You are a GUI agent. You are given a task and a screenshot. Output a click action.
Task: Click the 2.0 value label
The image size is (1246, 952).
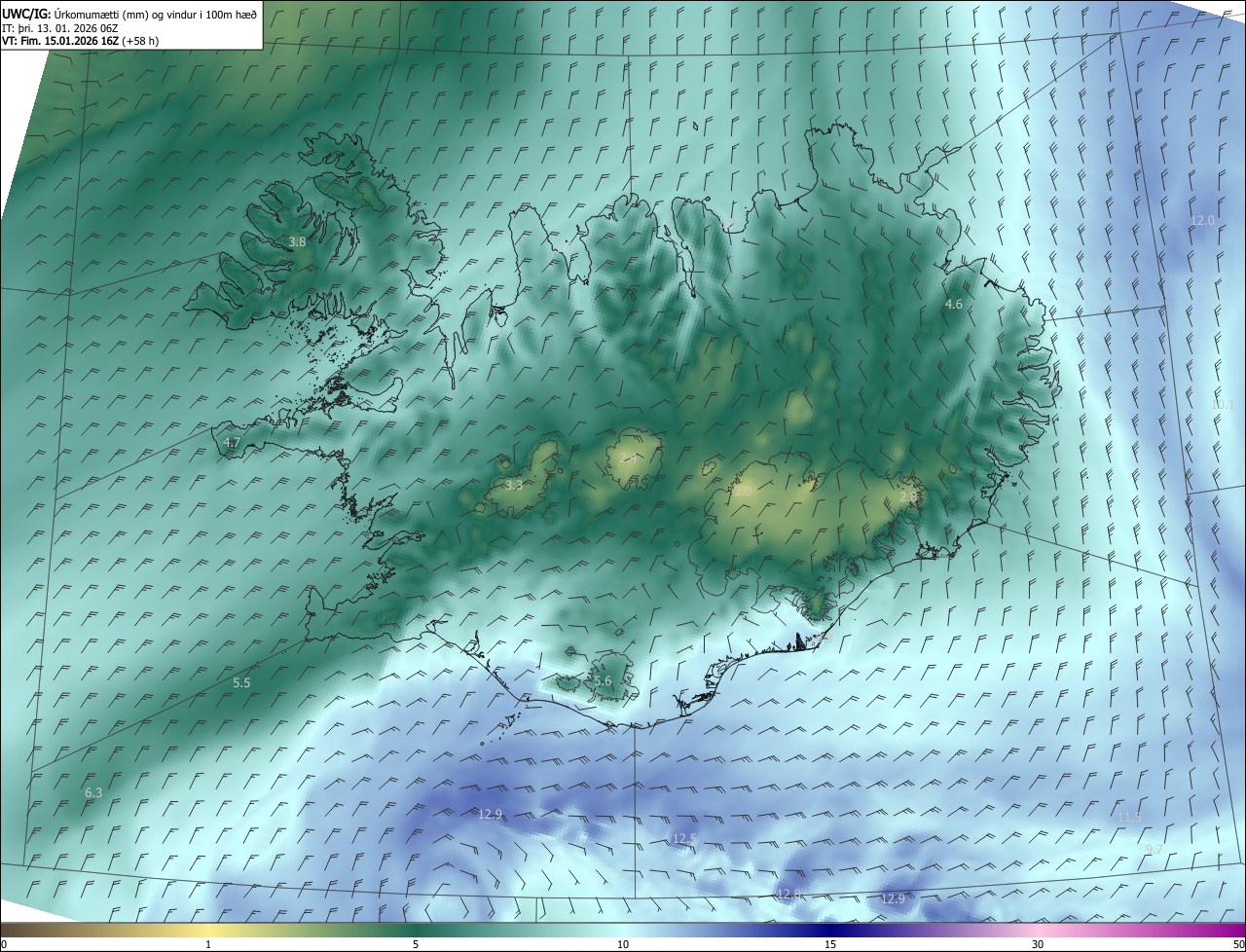coord(744,492)
